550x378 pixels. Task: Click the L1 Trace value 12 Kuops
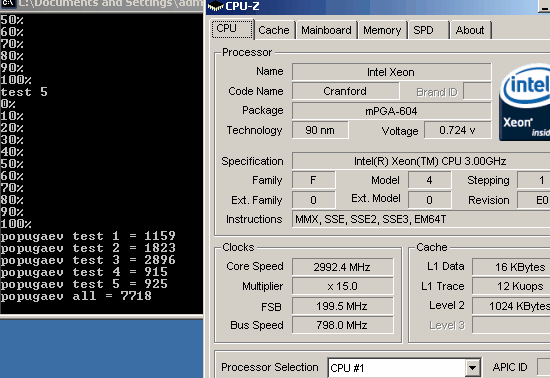tap(511, 286)
